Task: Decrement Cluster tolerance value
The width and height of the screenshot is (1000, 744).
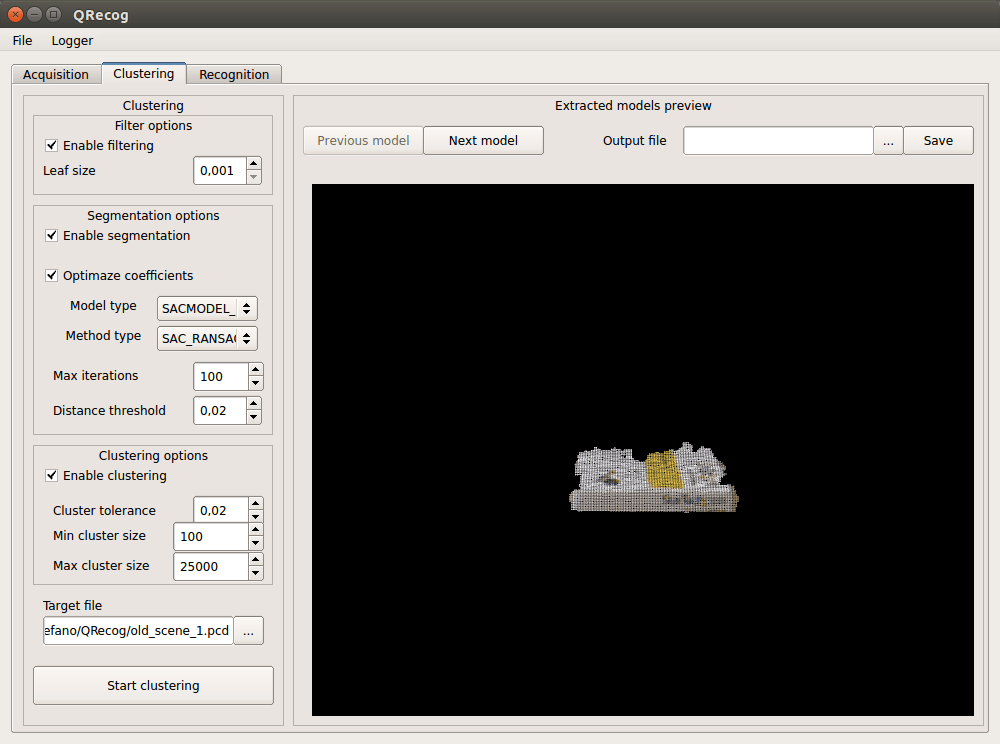Action: 255,516
